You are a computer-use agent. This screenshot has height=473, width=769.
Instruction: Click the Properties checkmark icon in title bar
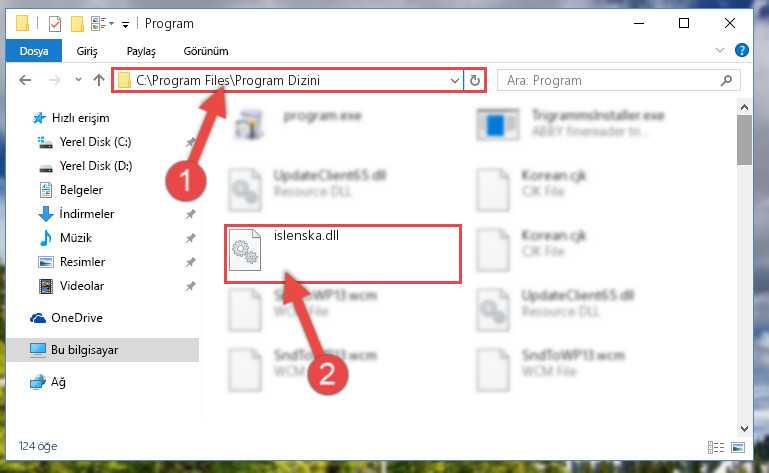click(x=55, y=24)
